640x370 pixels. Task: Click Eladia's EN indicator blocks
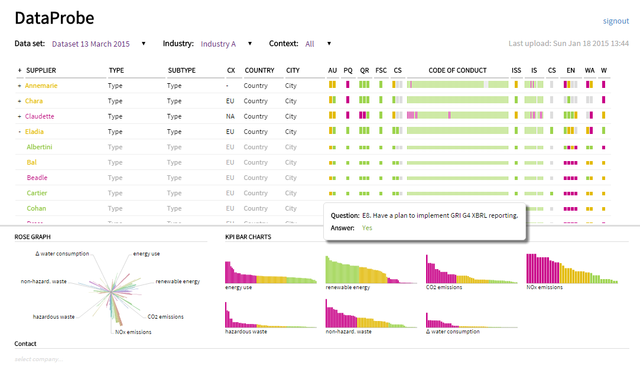(571, 131)
